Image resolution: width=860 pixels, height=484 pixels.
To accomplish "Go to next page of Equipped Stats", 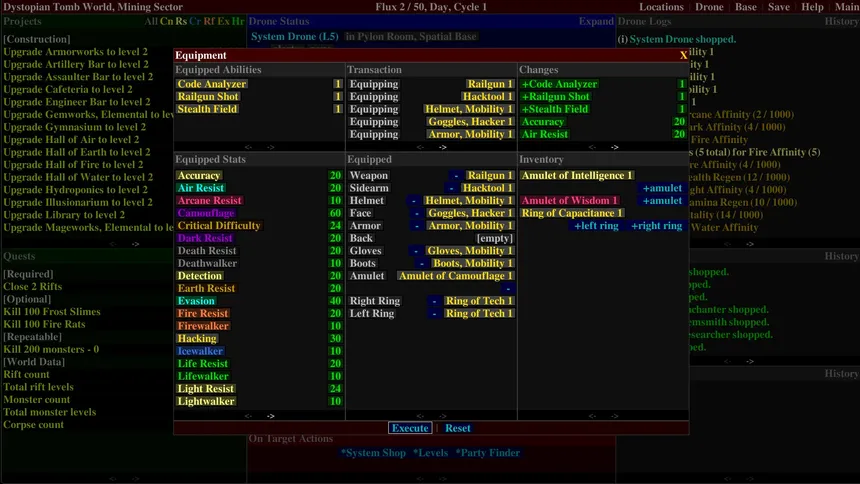I will (270, 416).
